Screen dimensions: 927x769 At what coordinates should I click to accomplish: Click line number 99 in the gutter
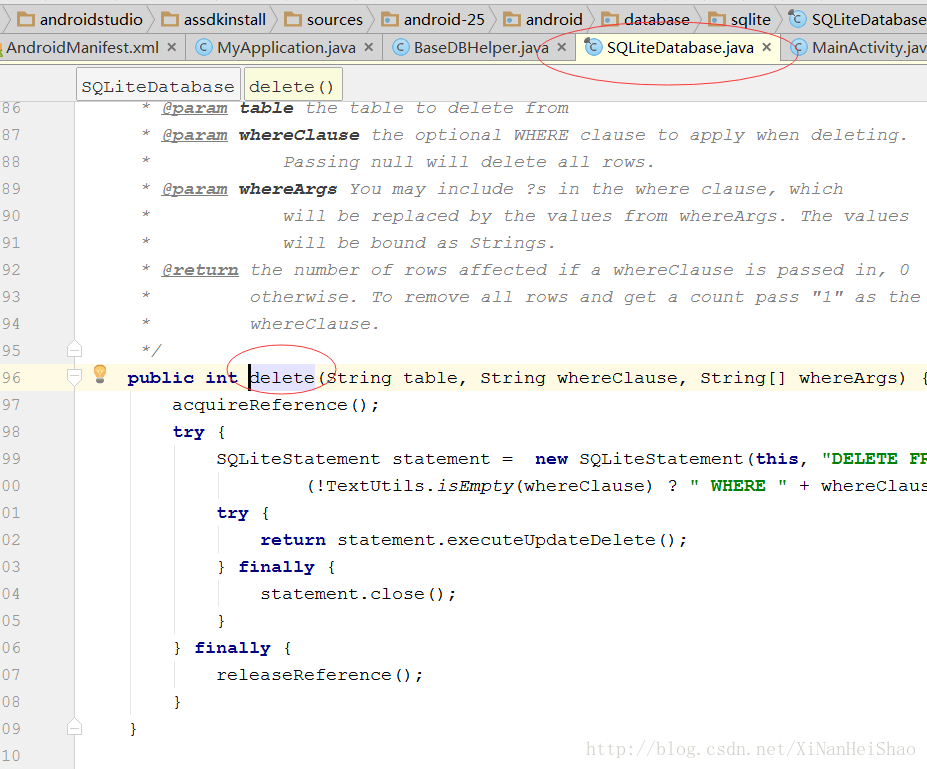tap(11, 459)
